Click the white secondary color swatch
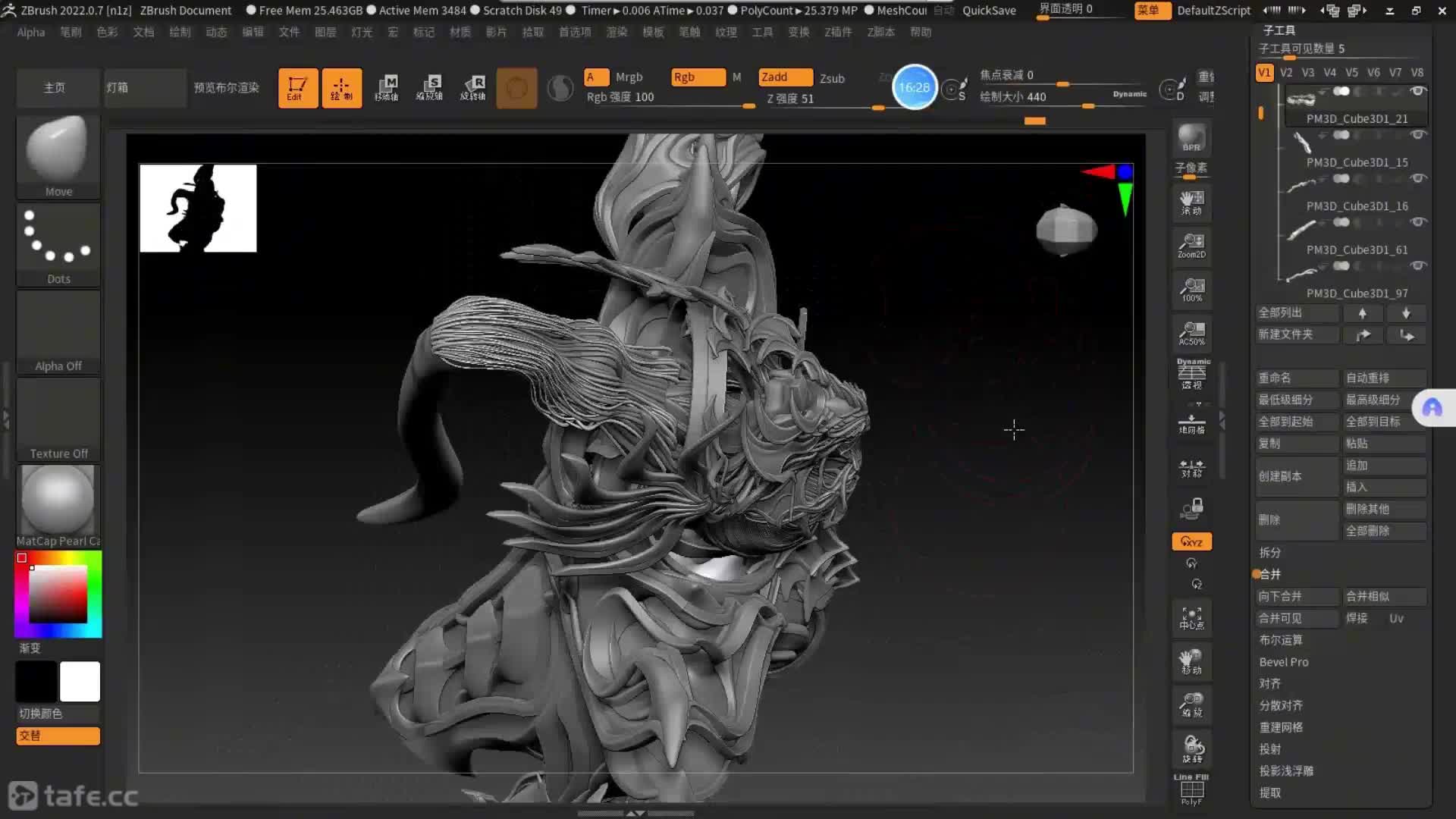1456x819 pixels. point(80,681)
